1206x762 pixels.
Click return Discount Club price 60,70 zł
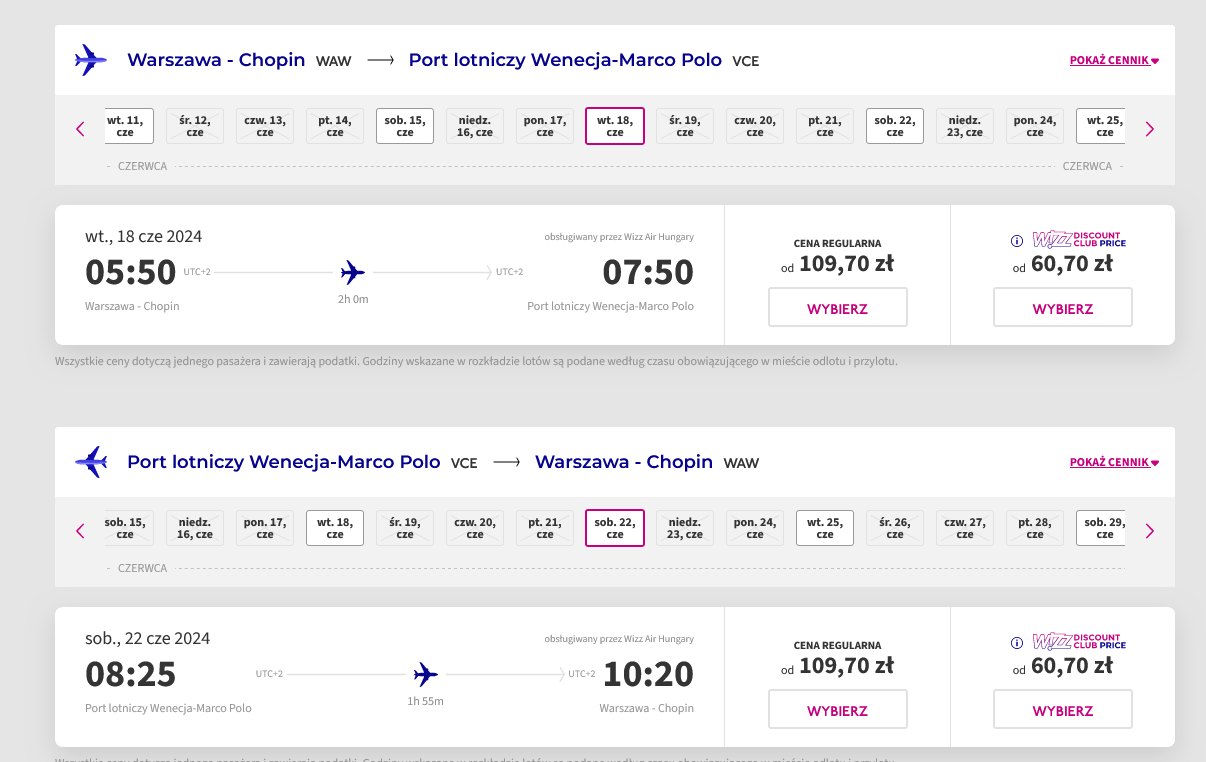tap(1072, 666)
